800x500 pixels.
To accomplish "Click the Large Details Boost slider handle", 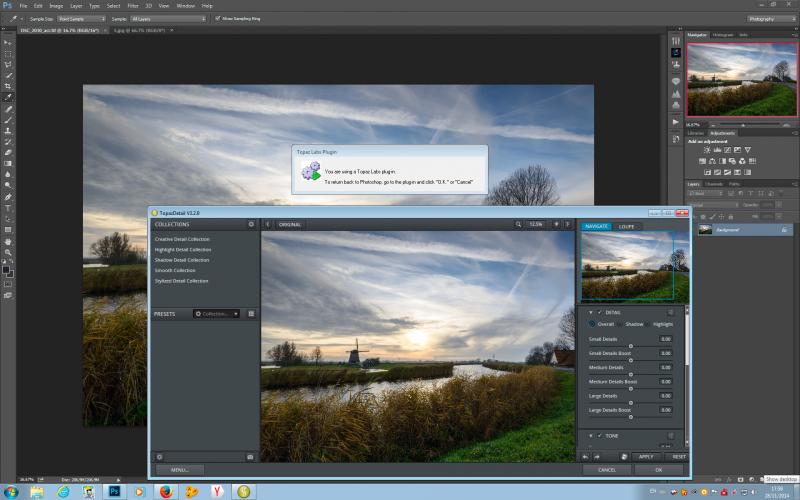I will 631,417.
